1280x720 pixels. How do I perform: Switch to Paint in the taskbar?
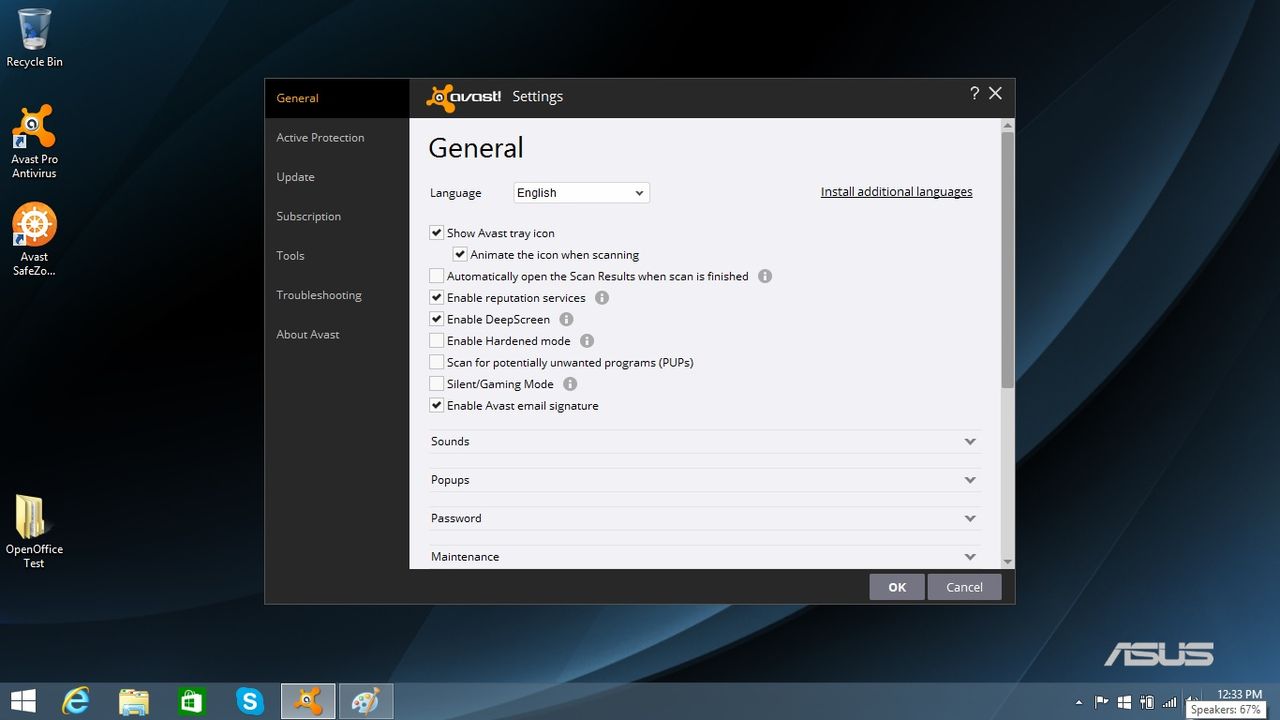366,701
